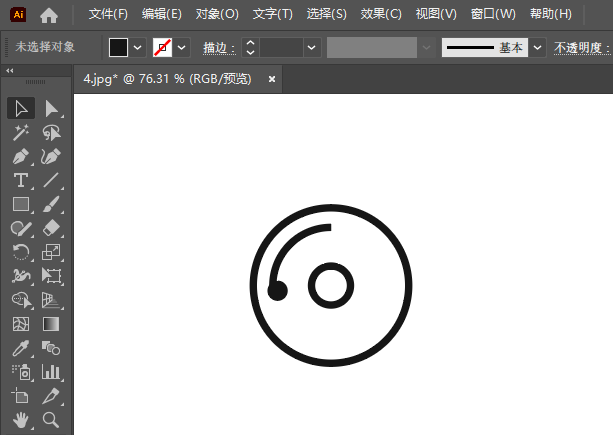Open the 帮助(H) menu
The width and height of the screenshot is (613, 435).
click(551, 14)
